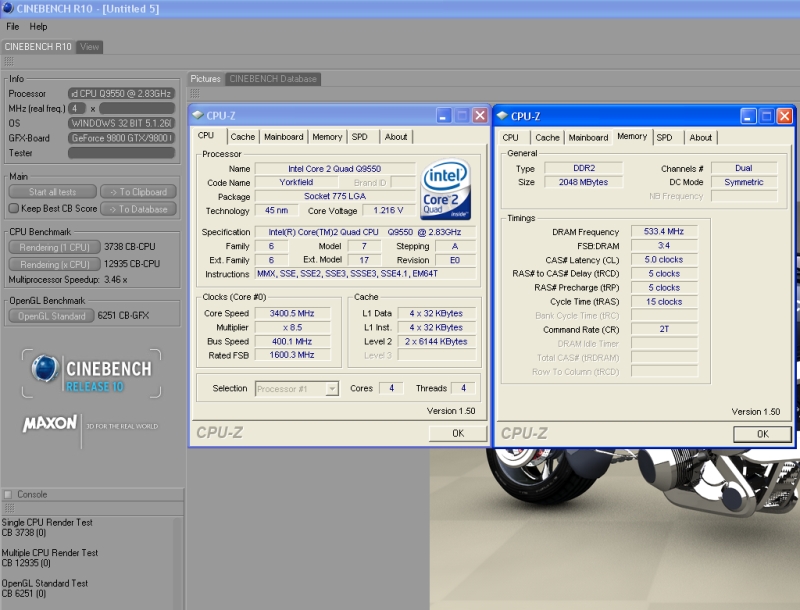The height and width of the screenshot is (610, 800).
Task: Close the right CPU-Z Memory window
Action: (785, 116)
